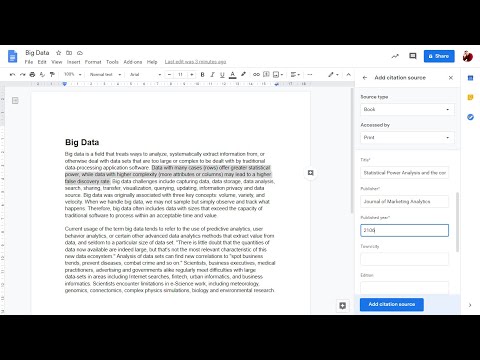Go back from Add citation source

[x=365, y=78]
